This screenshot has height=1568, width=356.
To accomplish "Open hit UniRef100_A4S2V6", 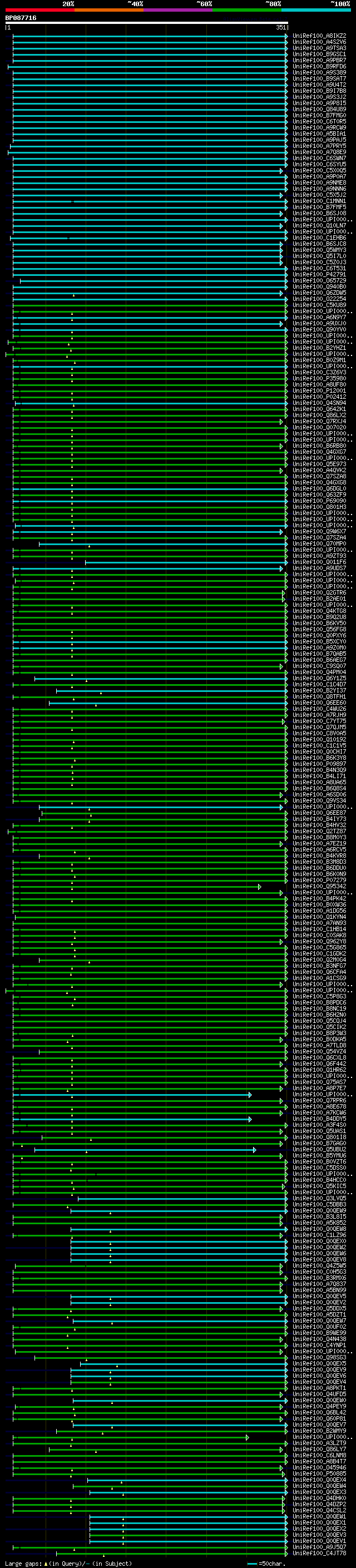I will coord(319,42).
